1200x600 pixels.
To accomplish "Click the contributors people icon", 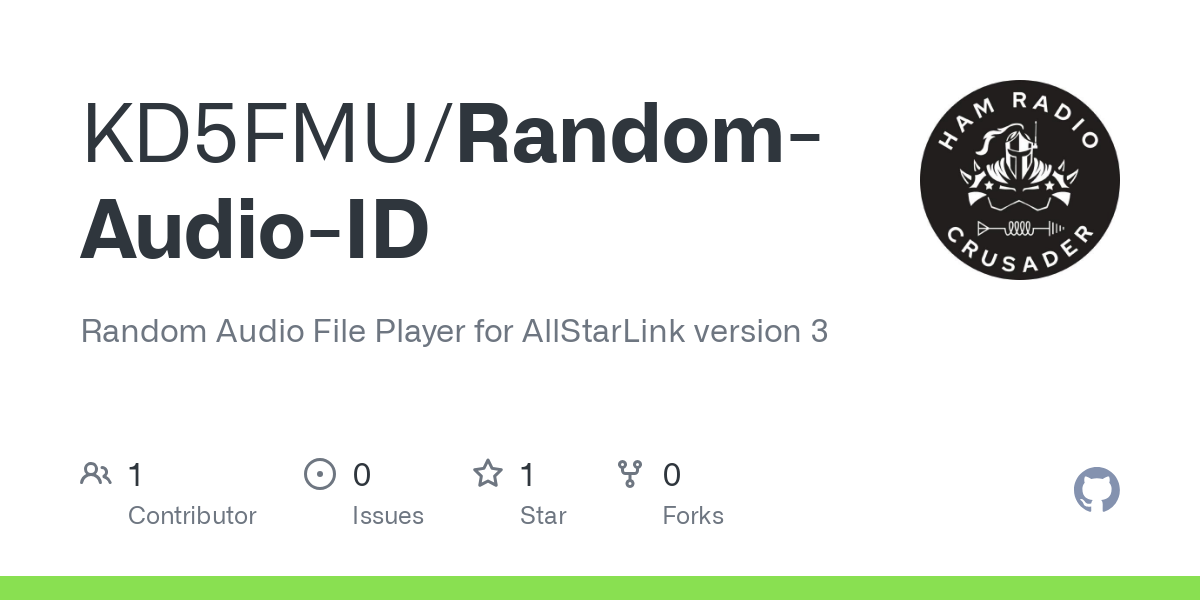I will click(96, 474).
